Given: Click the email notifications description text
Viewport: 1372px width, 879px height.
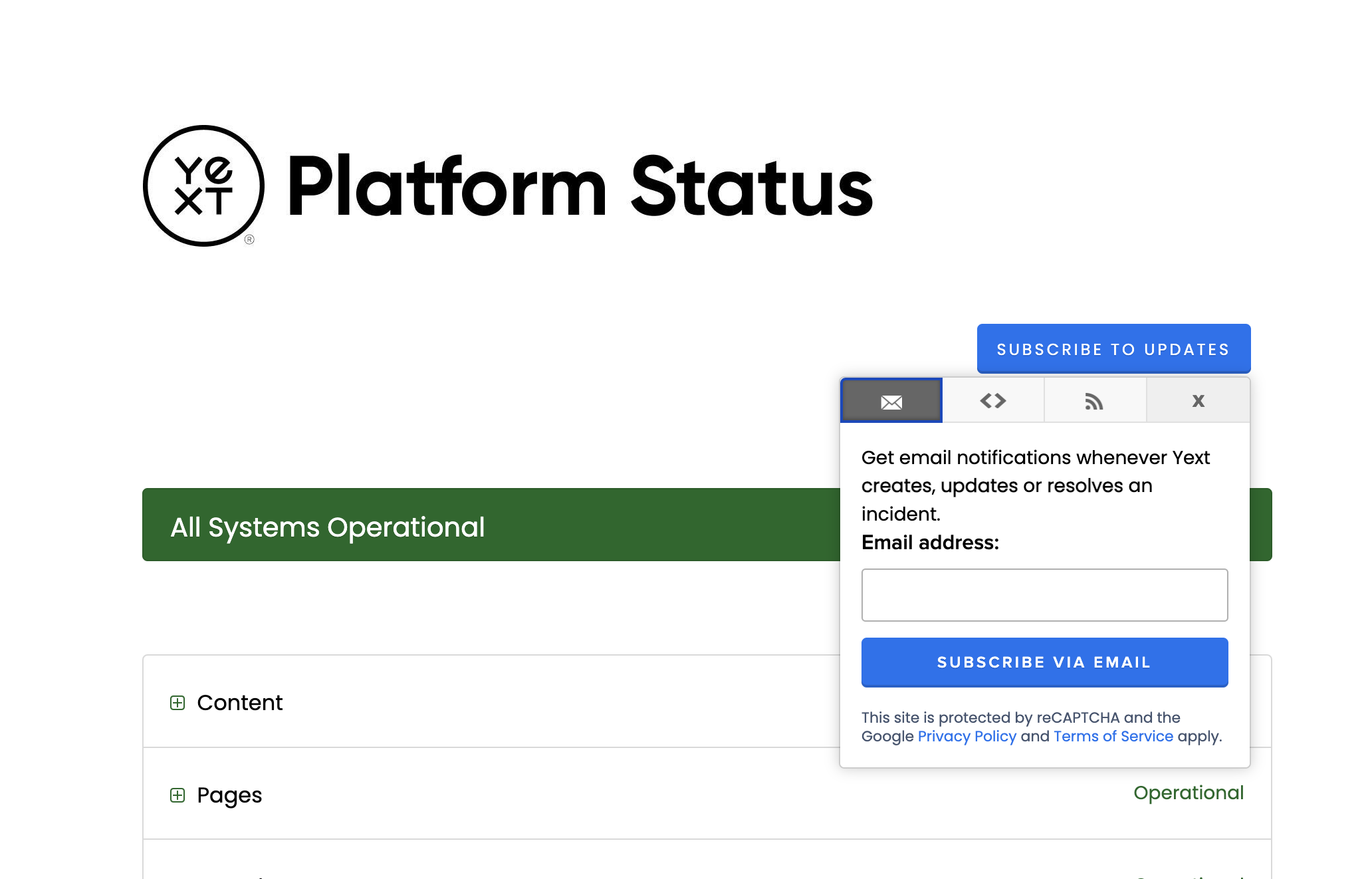Looking at the screenshot, I should tap(1034, 485).
